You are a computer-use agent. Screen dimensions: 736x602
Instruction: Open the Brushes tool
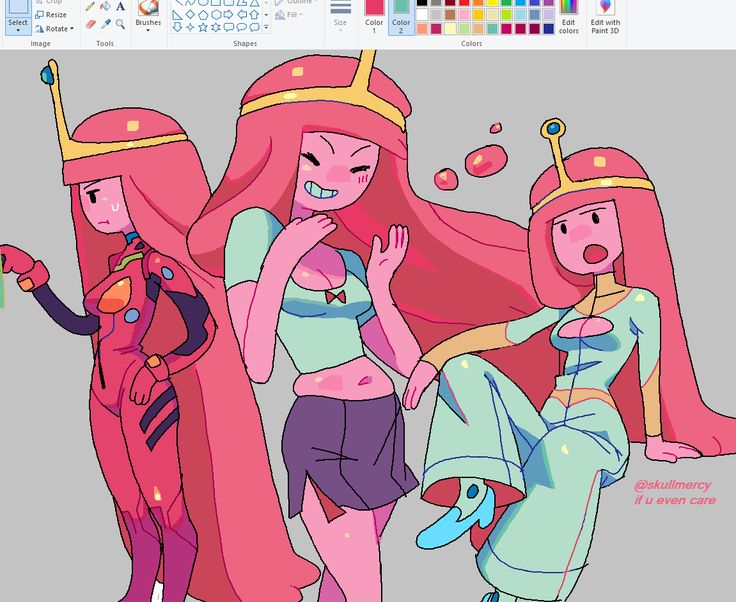coord(148,14)
